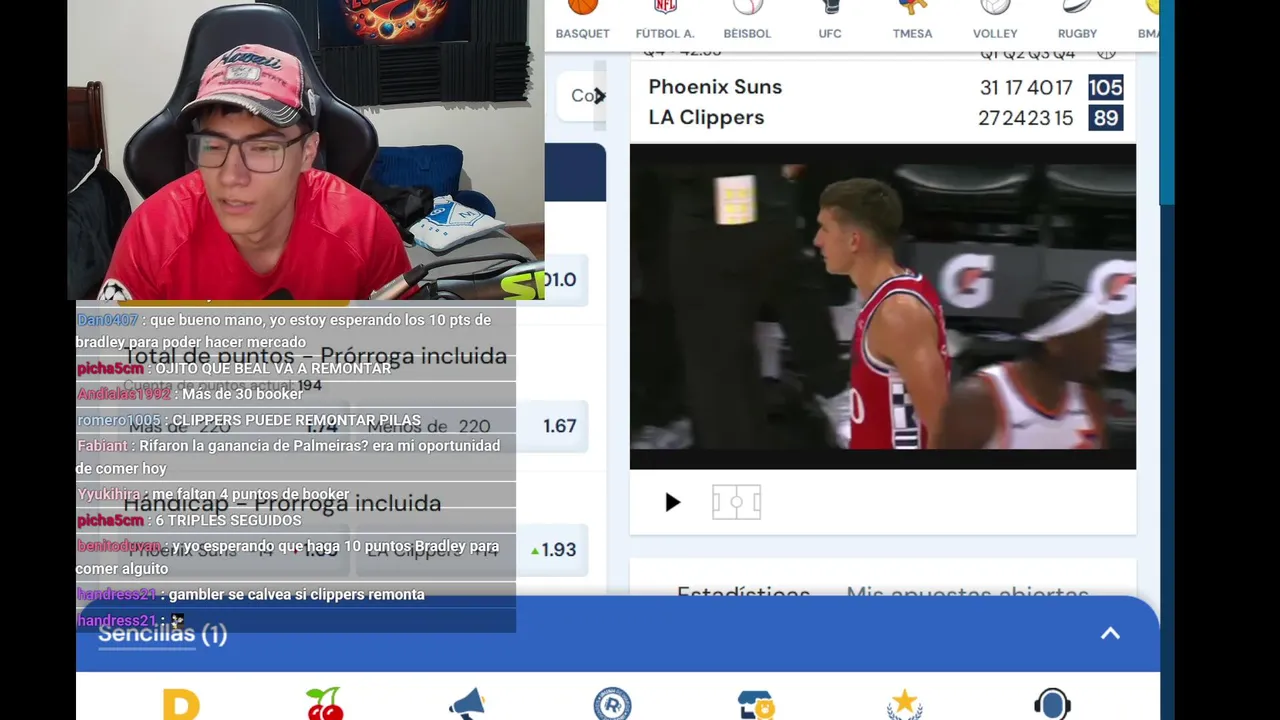Click benitoduyan's chat message about Bradley
Image resolution: width=1280 pixels, height=720 pixels.
296,557
